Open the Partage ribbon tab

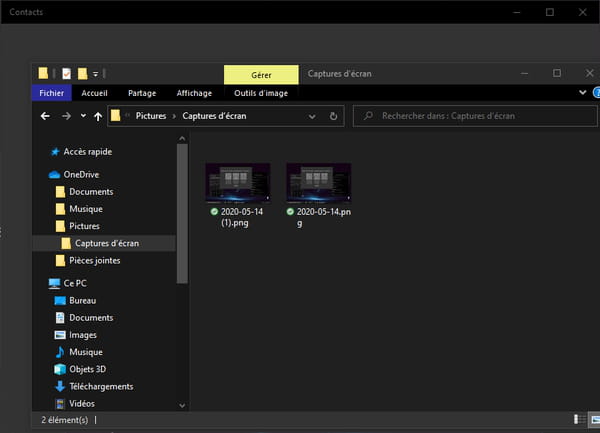[x=142, y=93]
